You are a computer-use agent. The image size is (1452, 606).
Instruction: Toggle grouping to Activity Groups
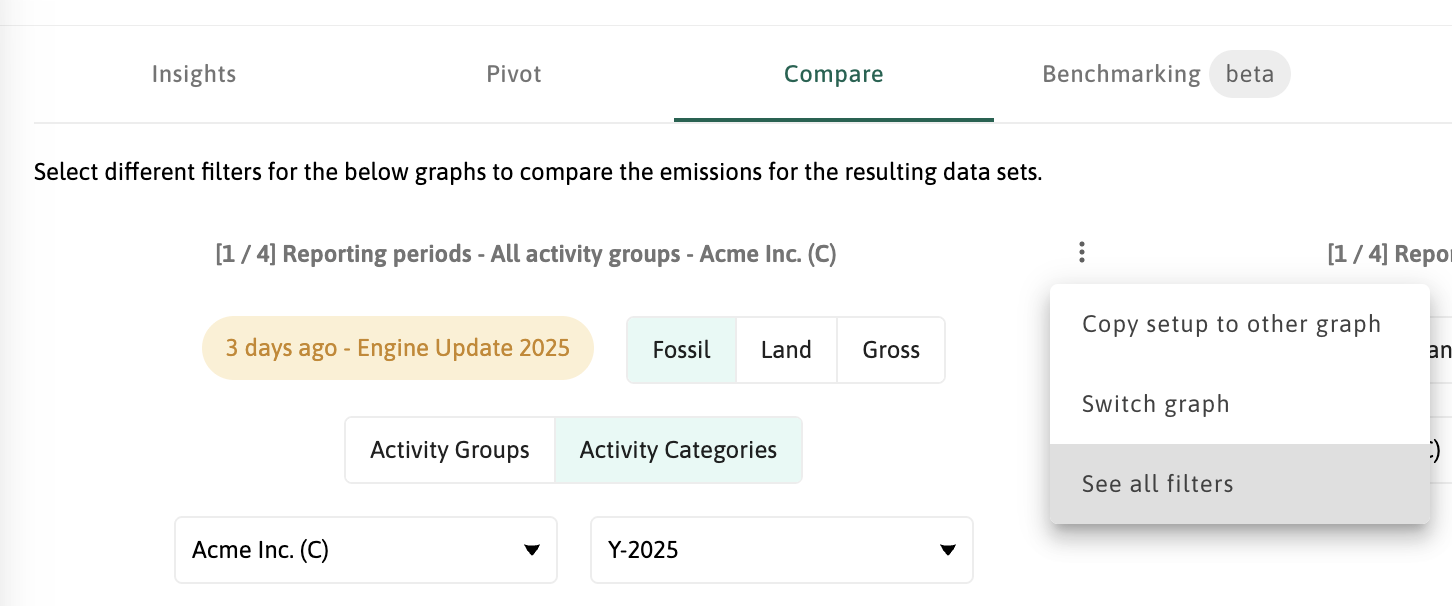point(449,450)
